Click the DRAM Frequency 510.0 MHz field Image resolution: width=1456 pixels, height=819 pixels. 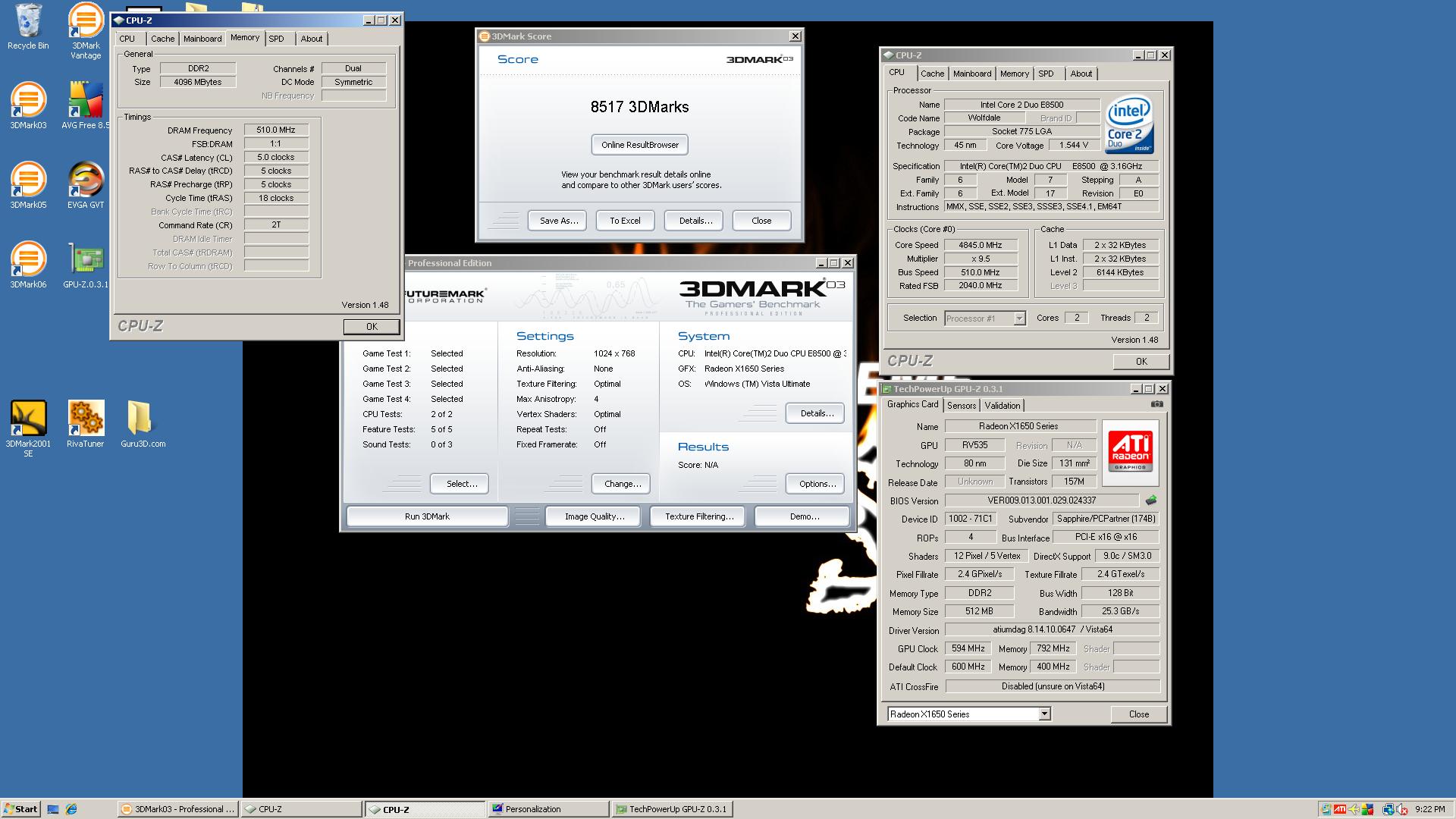[x=276, y=130]
